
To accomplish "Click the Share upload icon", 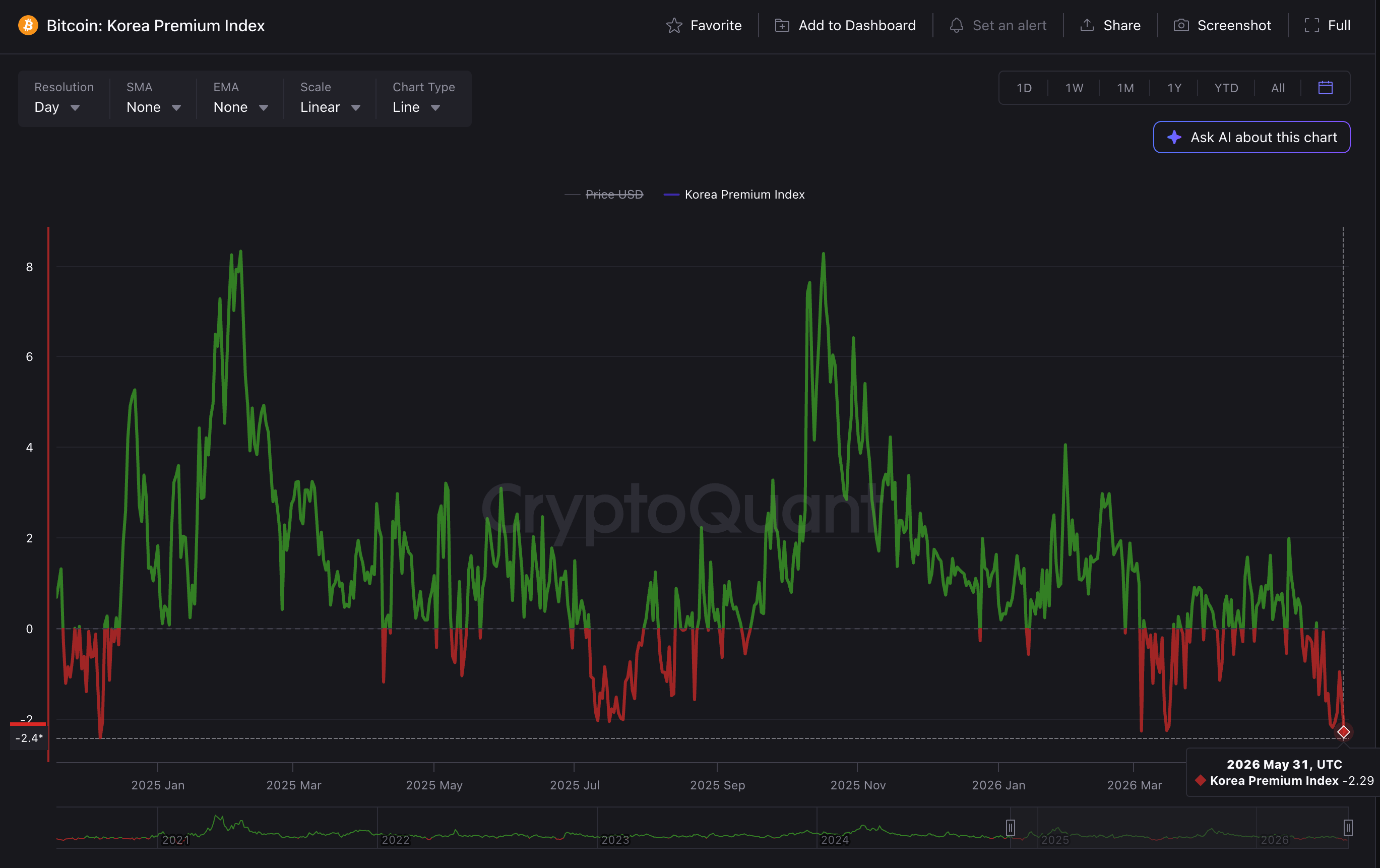I will tap(1087, 25).
